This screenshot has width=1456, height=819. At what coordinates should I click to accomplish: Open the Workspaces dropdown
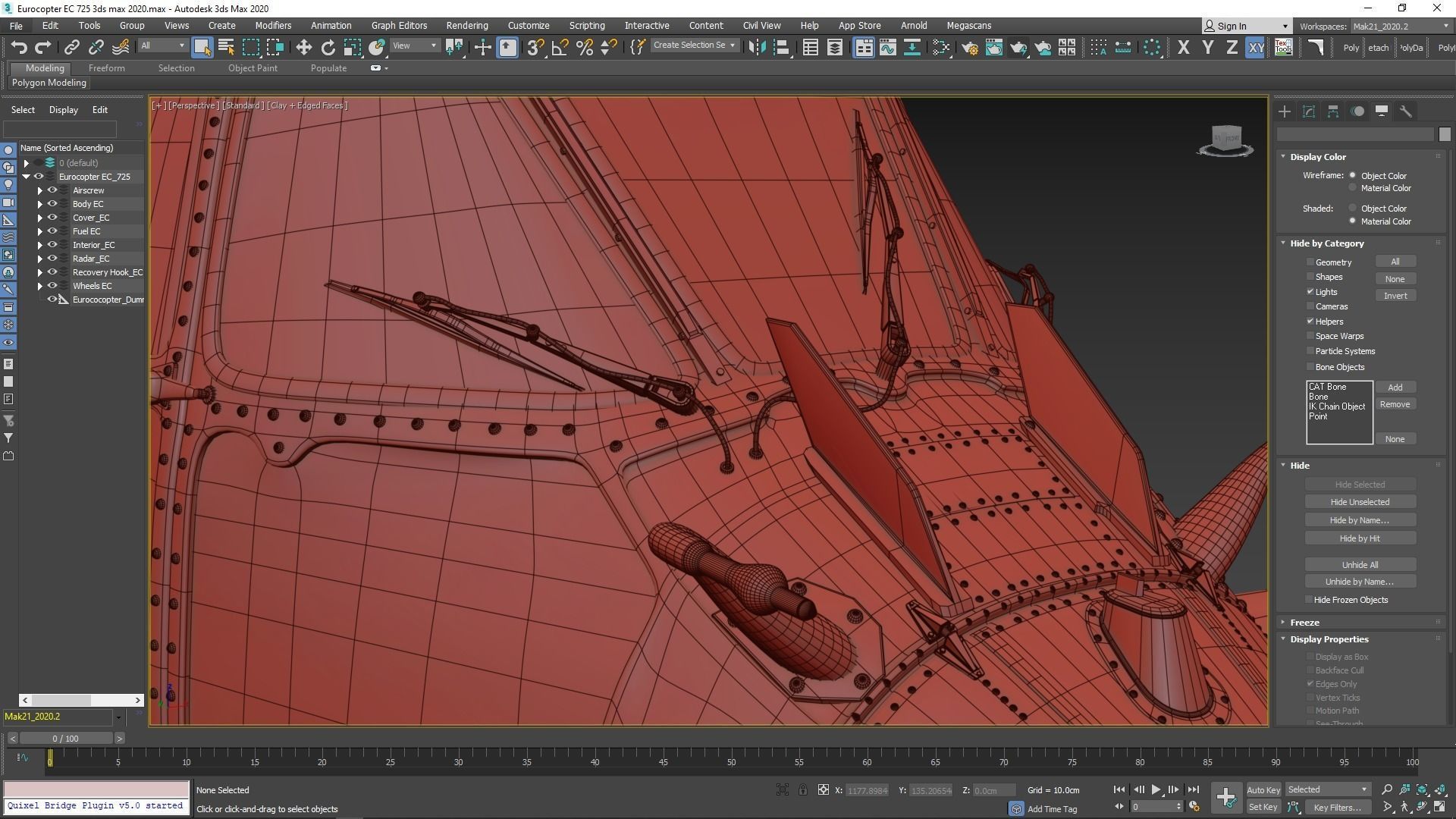[x=1399, y=26]
